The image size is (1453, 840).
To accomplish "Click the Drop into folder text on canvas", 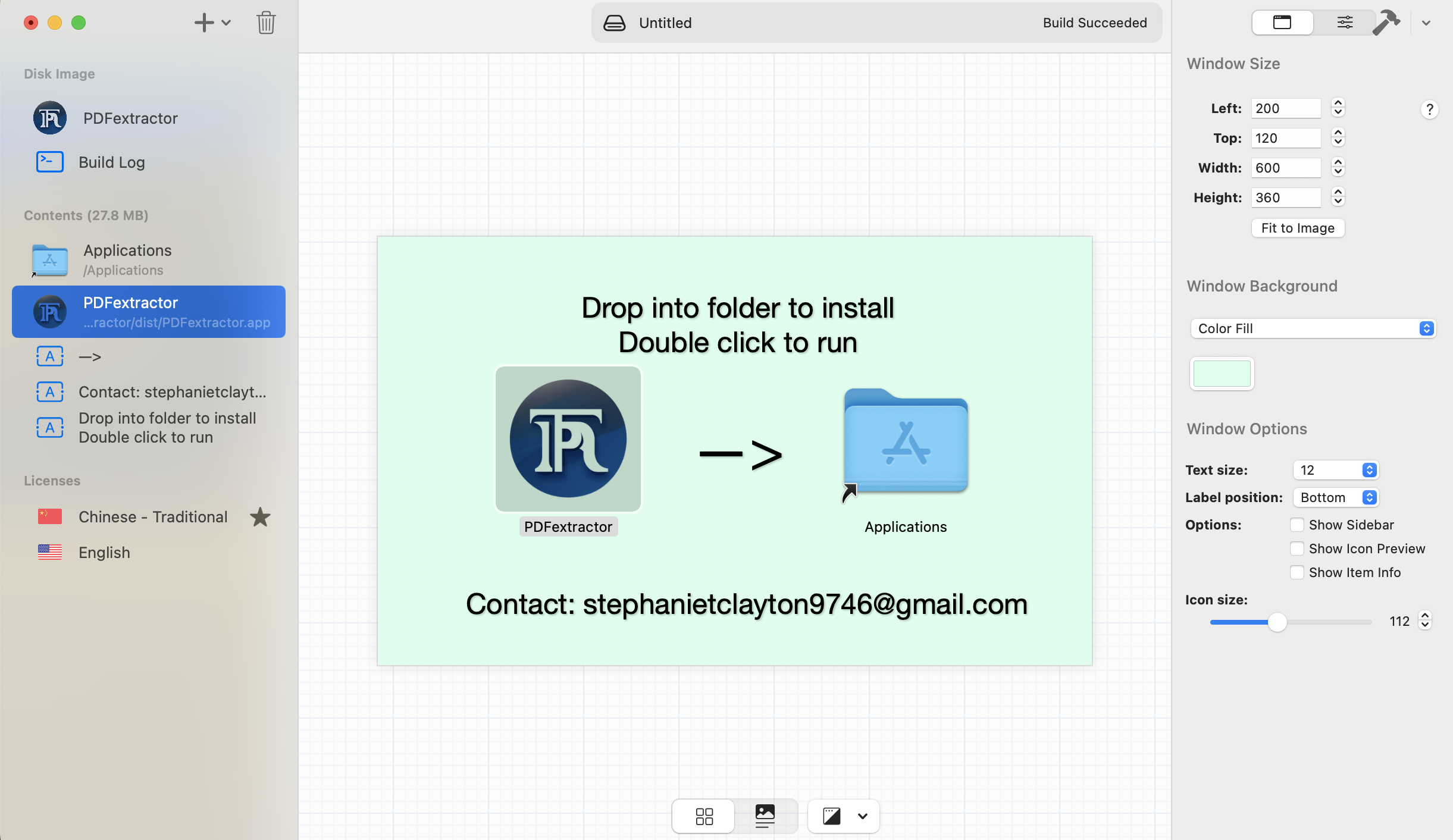I will (738, 325).
